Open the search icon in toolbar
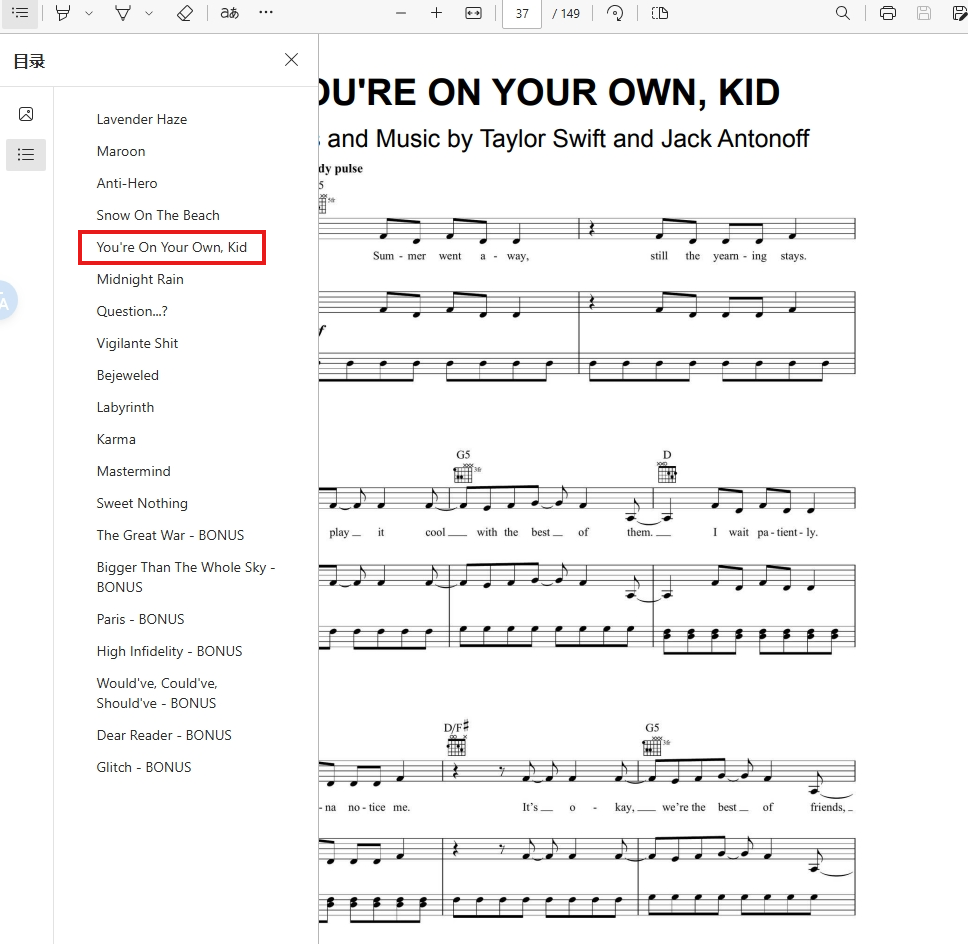 (x=843, y=13)
